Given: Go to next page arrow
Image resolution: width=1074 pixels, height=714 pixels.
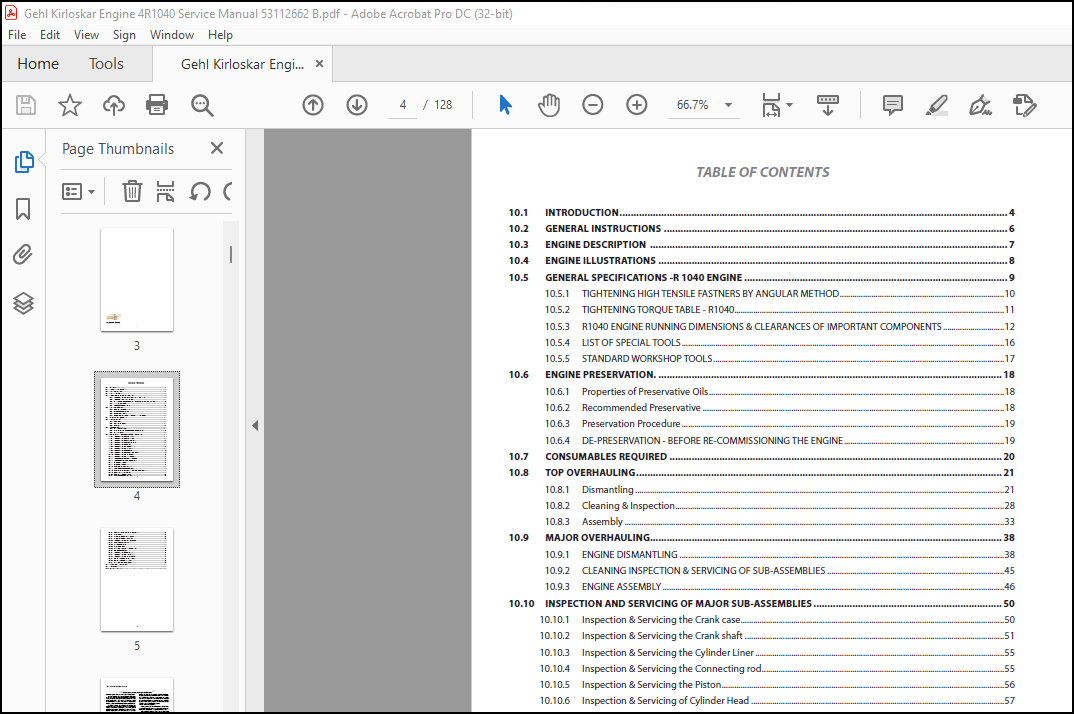Looking at the screenshot, I should click(357, 105).
